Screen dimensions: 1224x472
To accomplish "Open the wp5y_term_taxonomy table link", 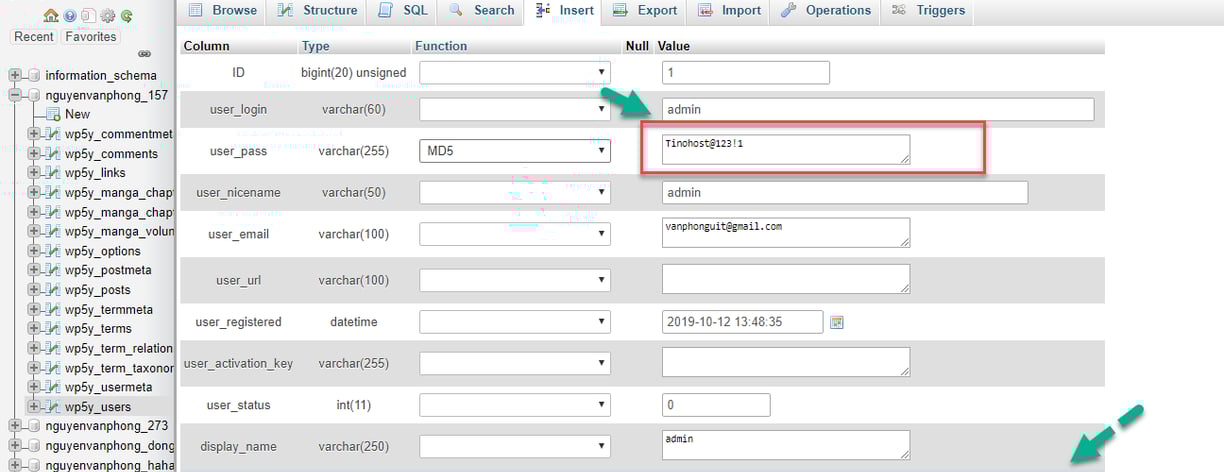I will (119, 368).
